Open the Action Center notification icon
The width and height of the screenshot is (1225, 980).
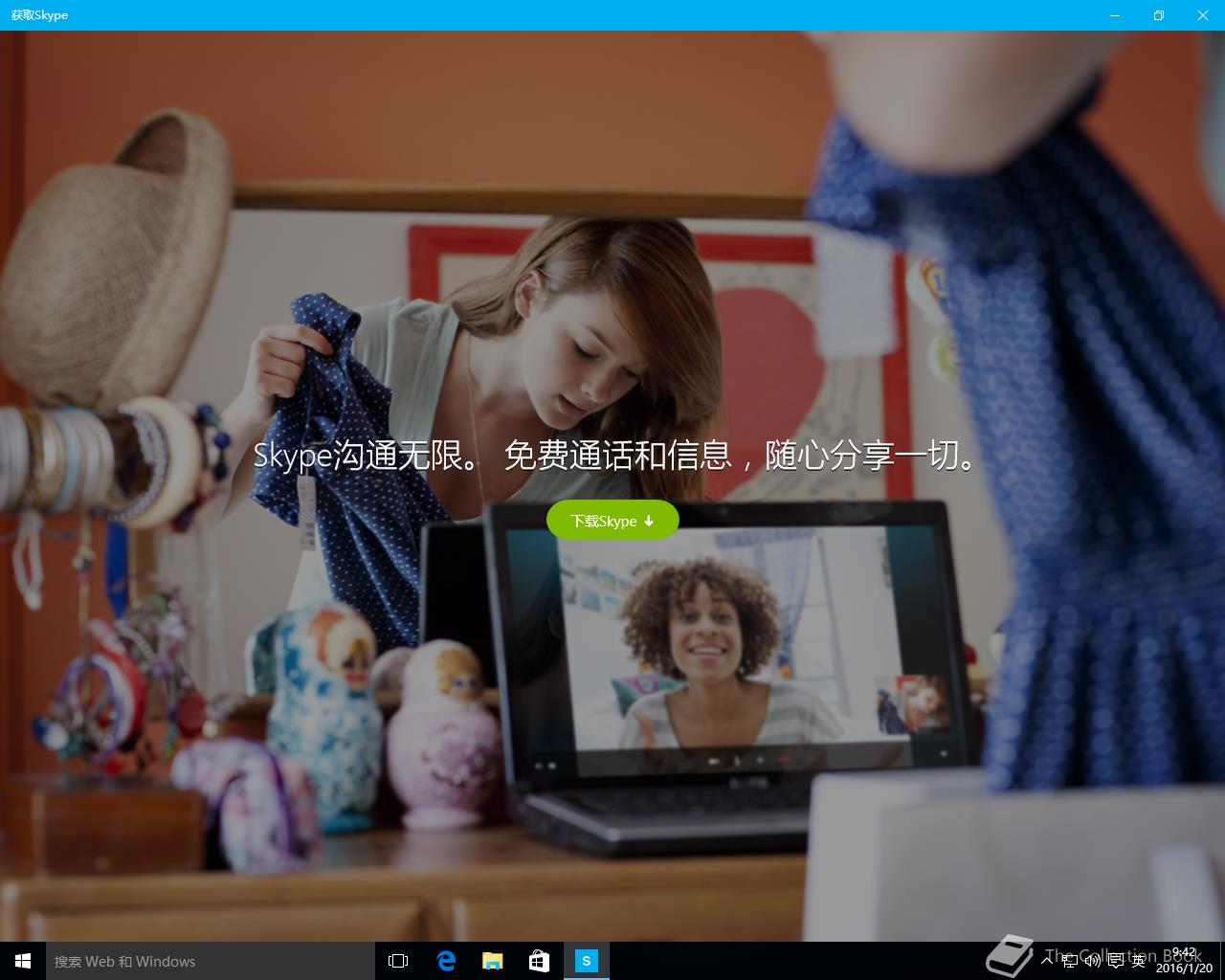(1116, 961)
